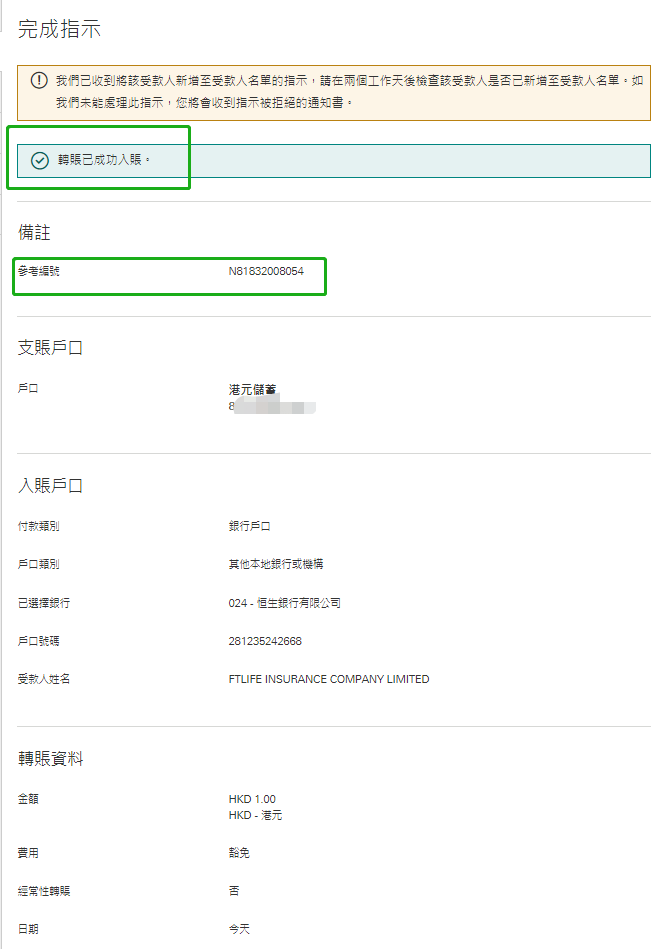Click the 轉賬資料 section heading
Screen dimensions: 664x949
point(51,759)
